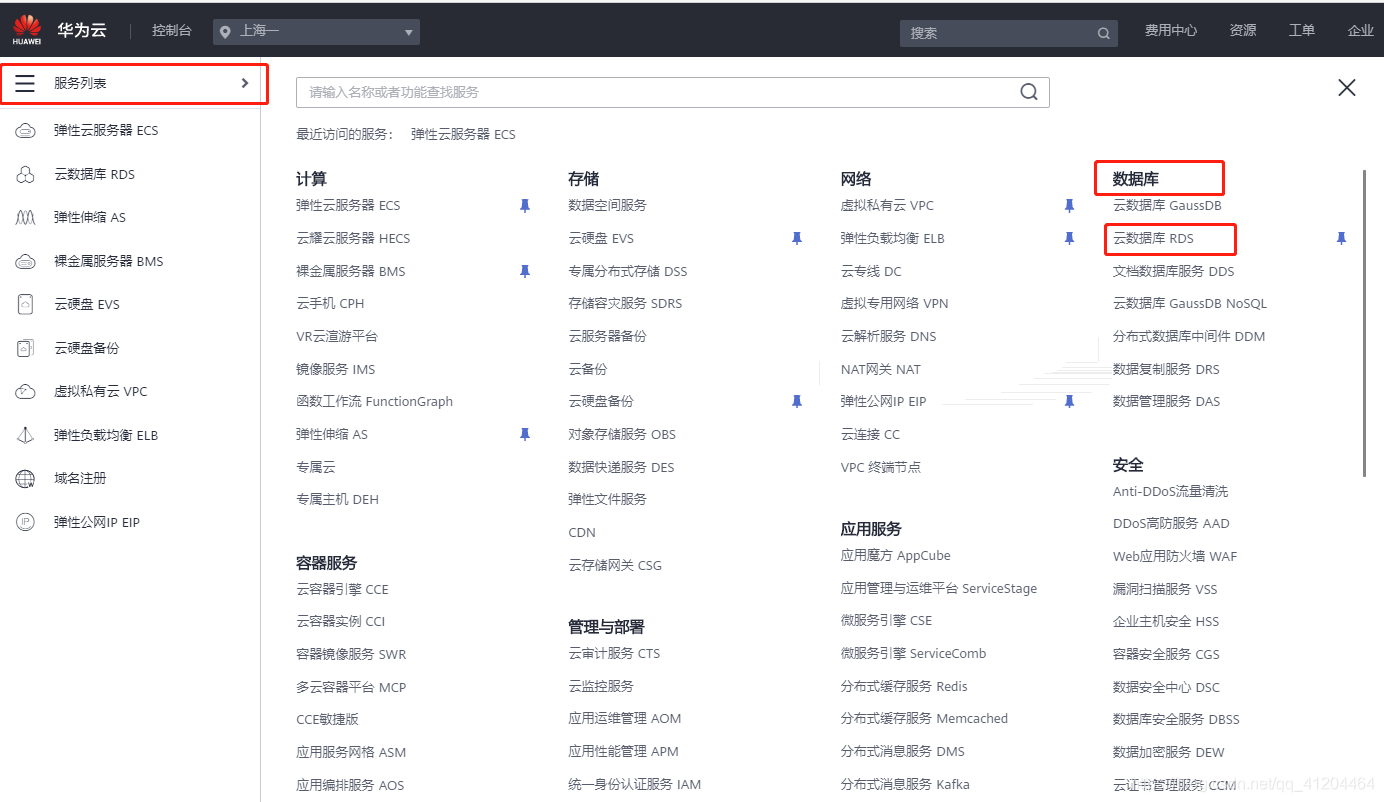This screenshot has height=802, width=1384.
Task: Open 分布式消息服务 Kafka
Action: click(x=905, y=784)
